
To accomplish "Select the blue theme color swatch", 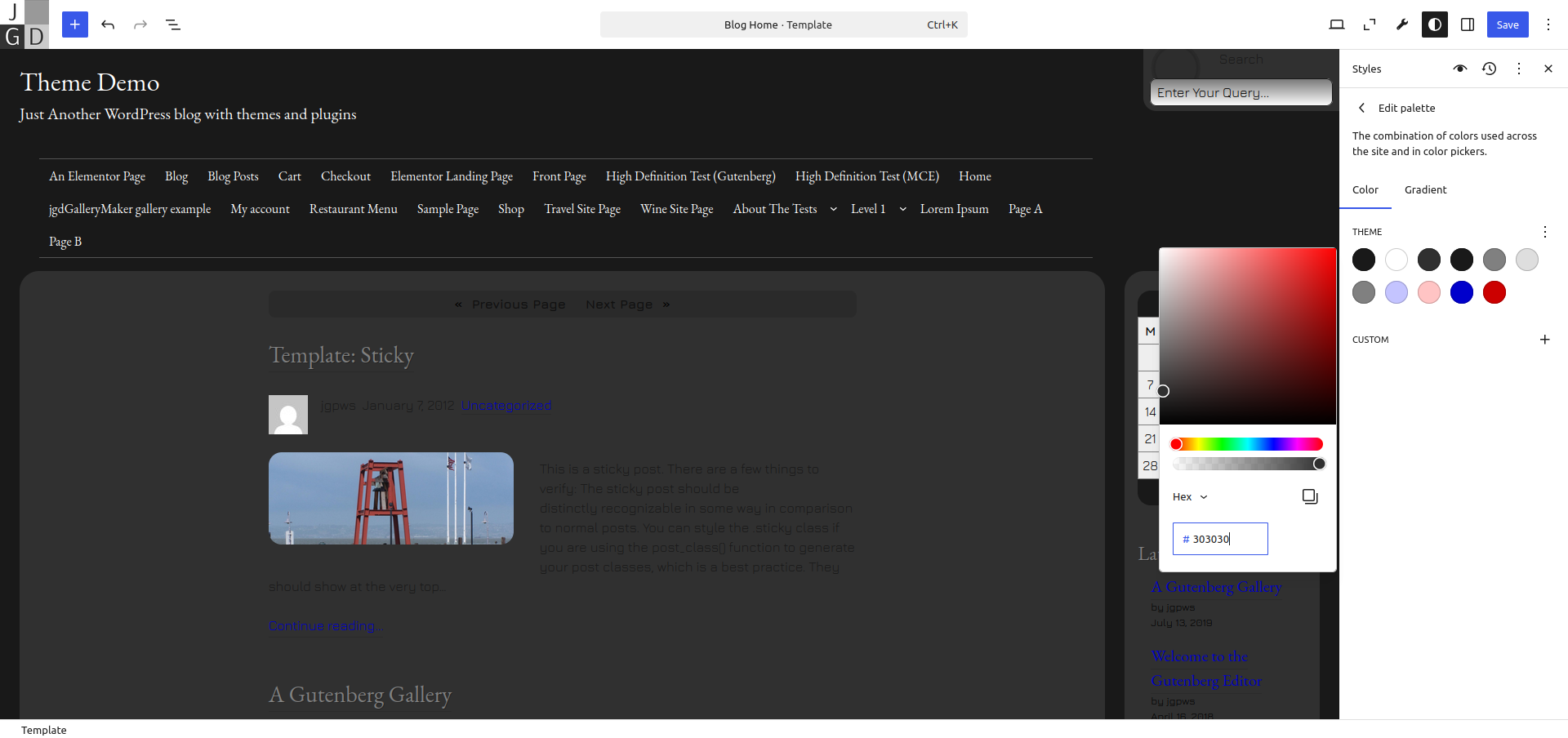I will pos(1462,292).
